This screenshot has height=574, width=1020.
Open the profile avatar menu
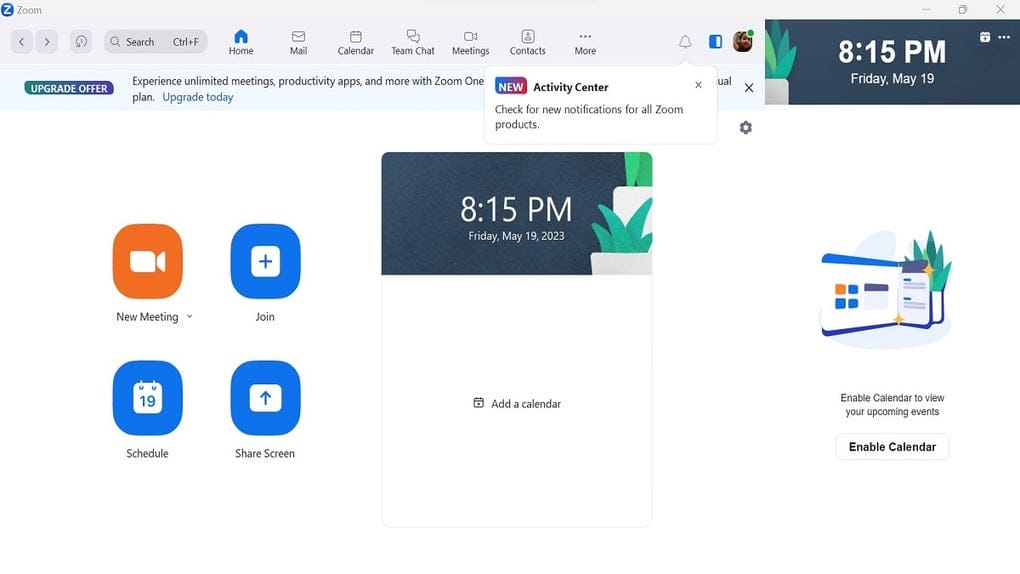[x=742, y=42]
